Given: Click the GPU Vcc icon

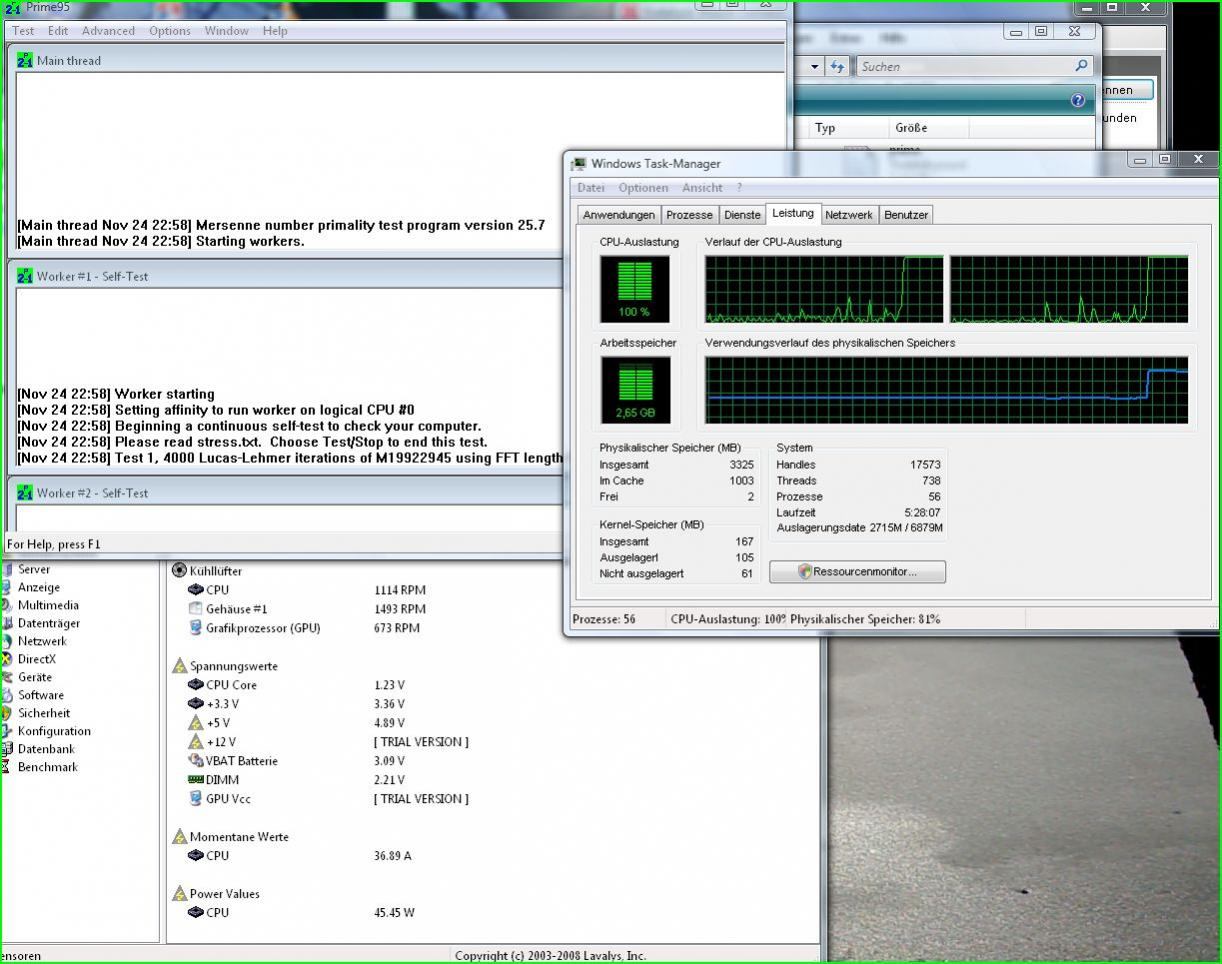Looking at the screenshot, I should pos(196,799).
